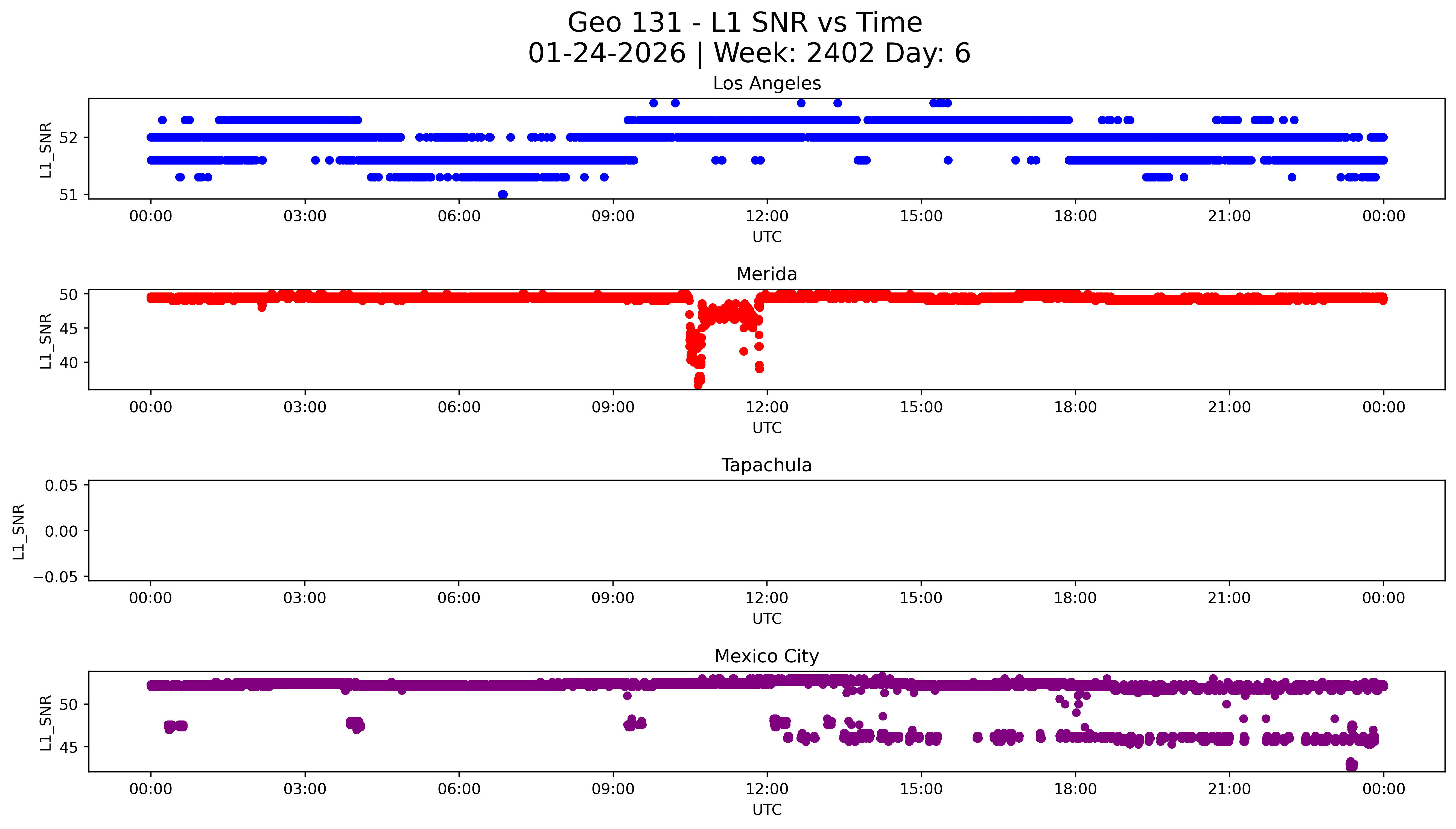The image size is (1456, 829).
Task: Click the lowest blue point near 51 in Los Angeles
Action: point(502,194)
